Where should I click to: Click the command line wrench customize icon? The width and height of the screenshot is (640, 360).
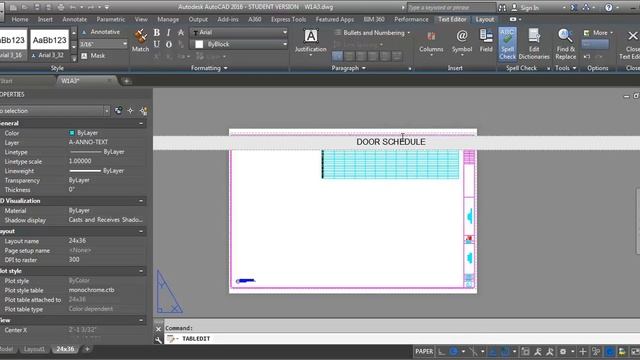click(158, 340)
